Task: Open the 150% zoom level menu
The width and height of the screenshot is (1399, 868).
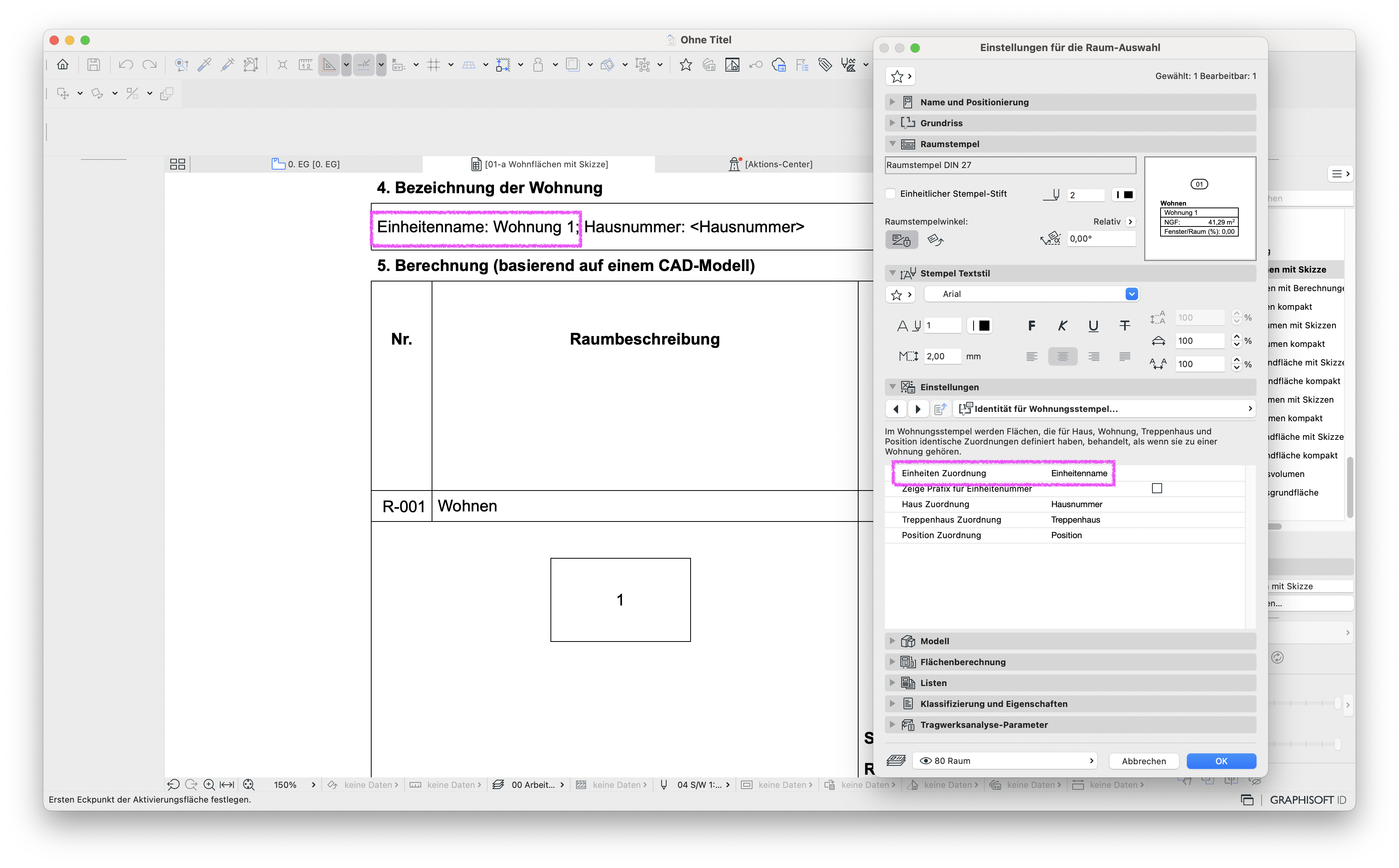Action: [294, 784]
